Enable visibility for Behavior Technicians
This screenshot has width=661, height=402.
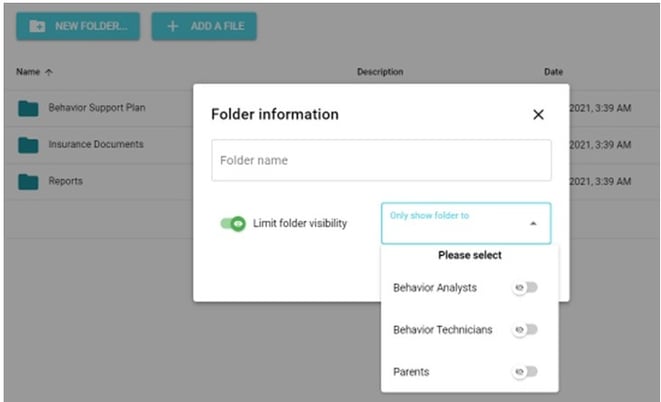pos(525,330)
